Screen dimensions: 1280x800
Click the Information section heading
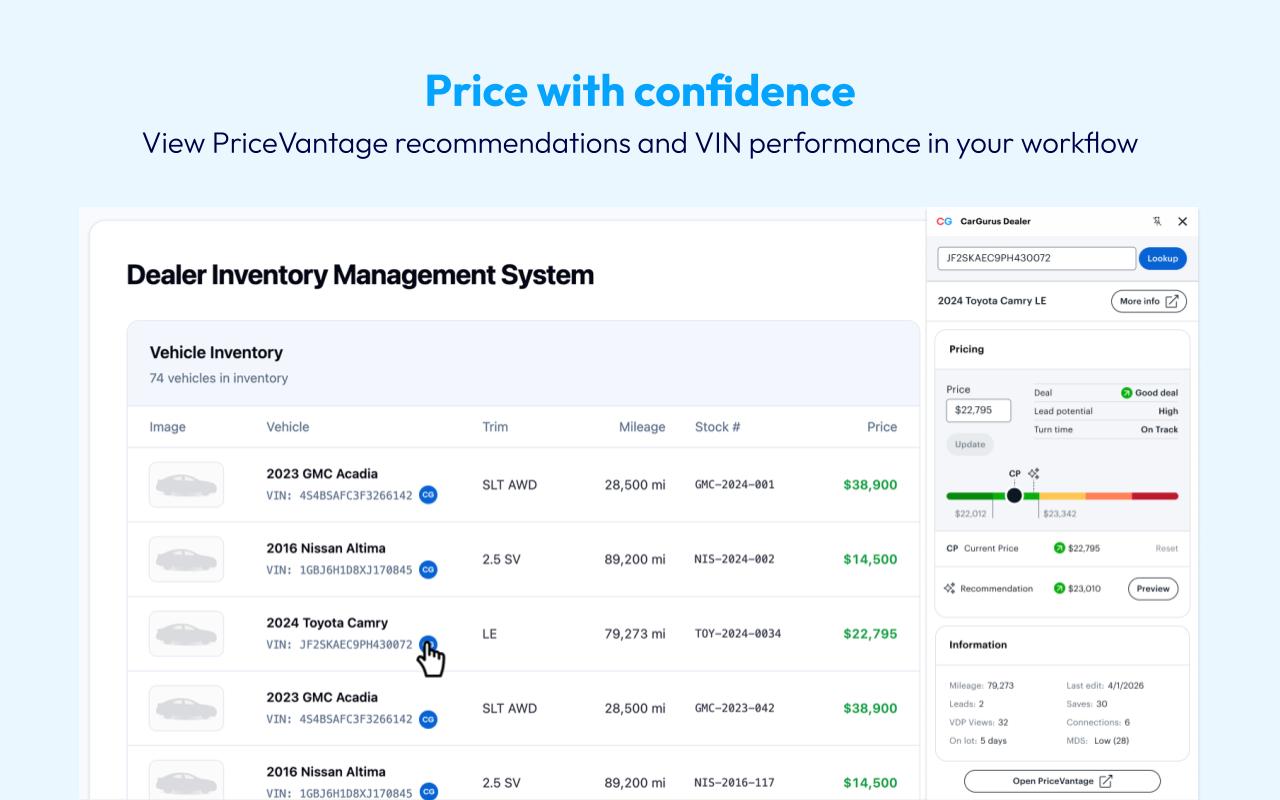click(x=978, y=645)
